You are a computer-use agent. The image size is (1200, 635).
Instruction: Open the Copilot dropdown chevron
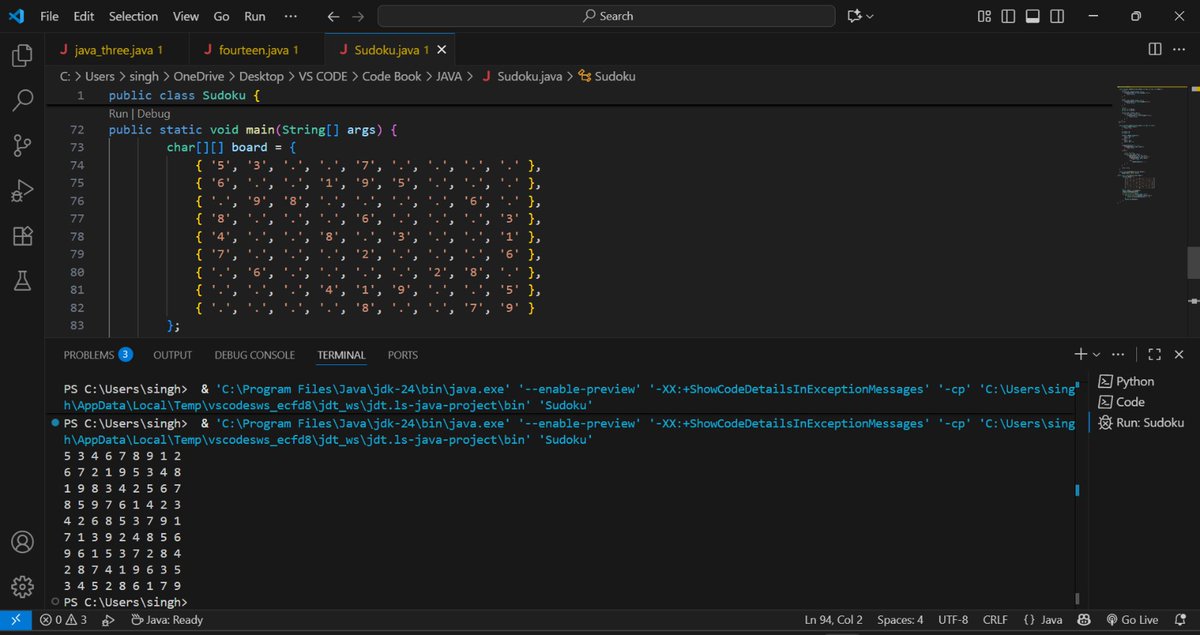click(870, 16)
